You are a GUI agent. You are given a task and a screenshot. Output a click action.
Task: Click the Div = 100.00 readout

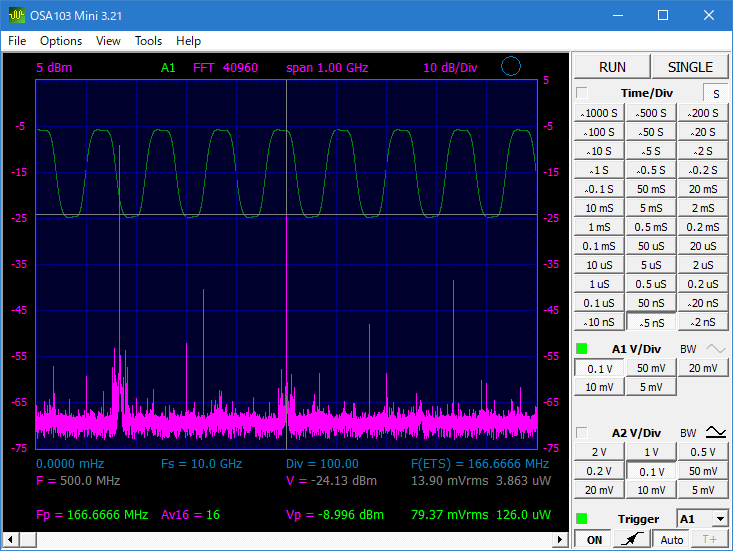pos(322,464)
